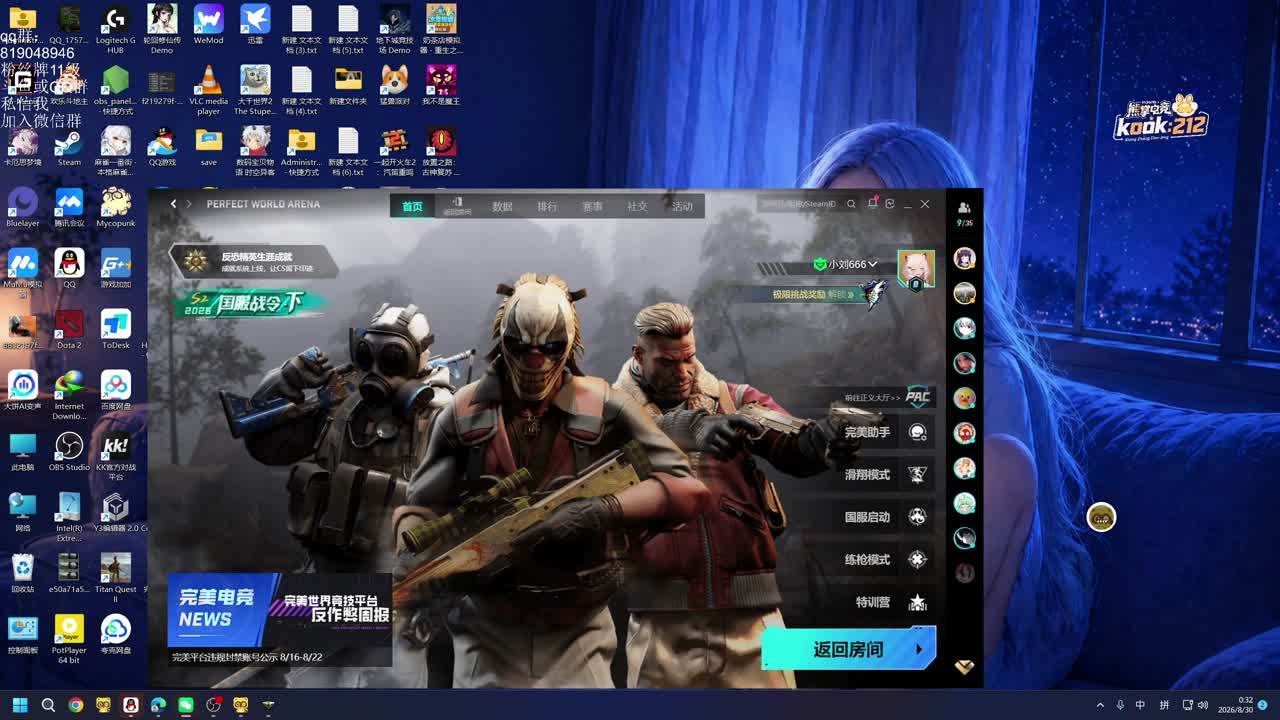Open the 腾讯会议 desktop icon
The image size is (1280, 720).
[x=69, y=208]
